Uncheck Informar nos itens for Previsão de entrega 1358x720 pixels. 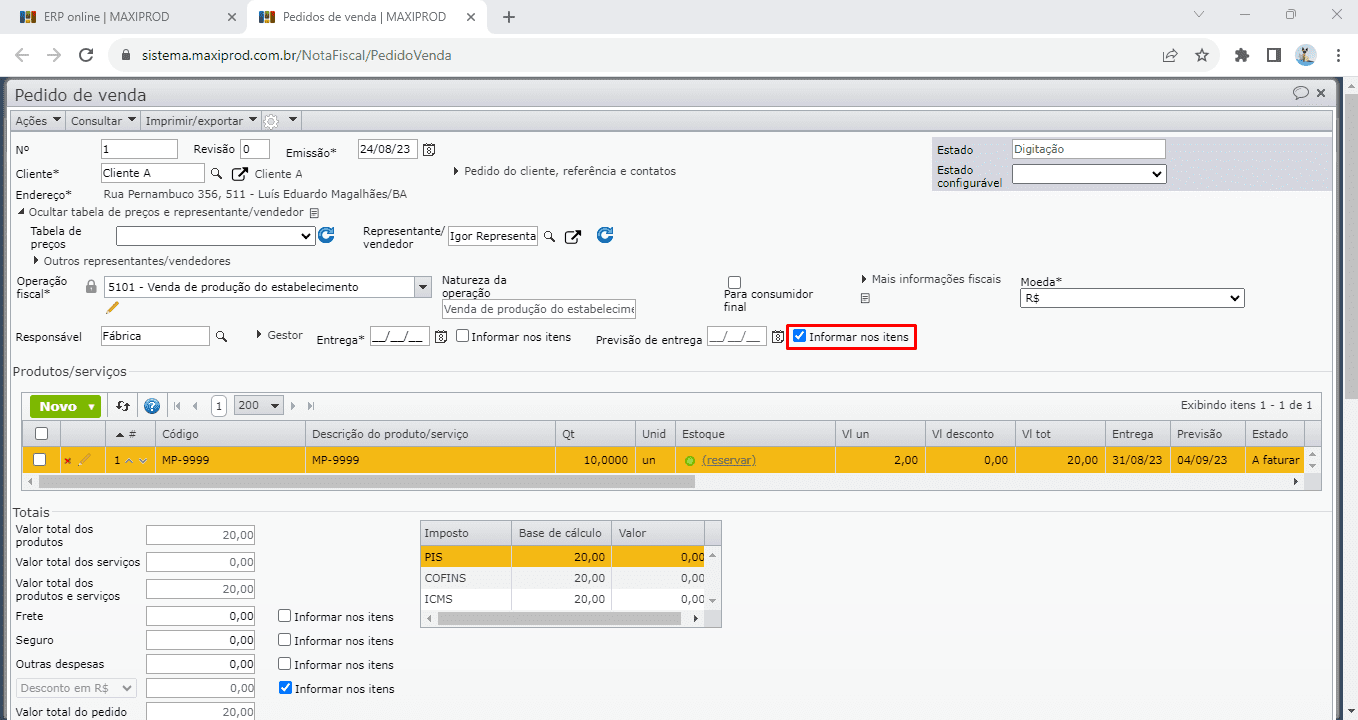[799, 337]
